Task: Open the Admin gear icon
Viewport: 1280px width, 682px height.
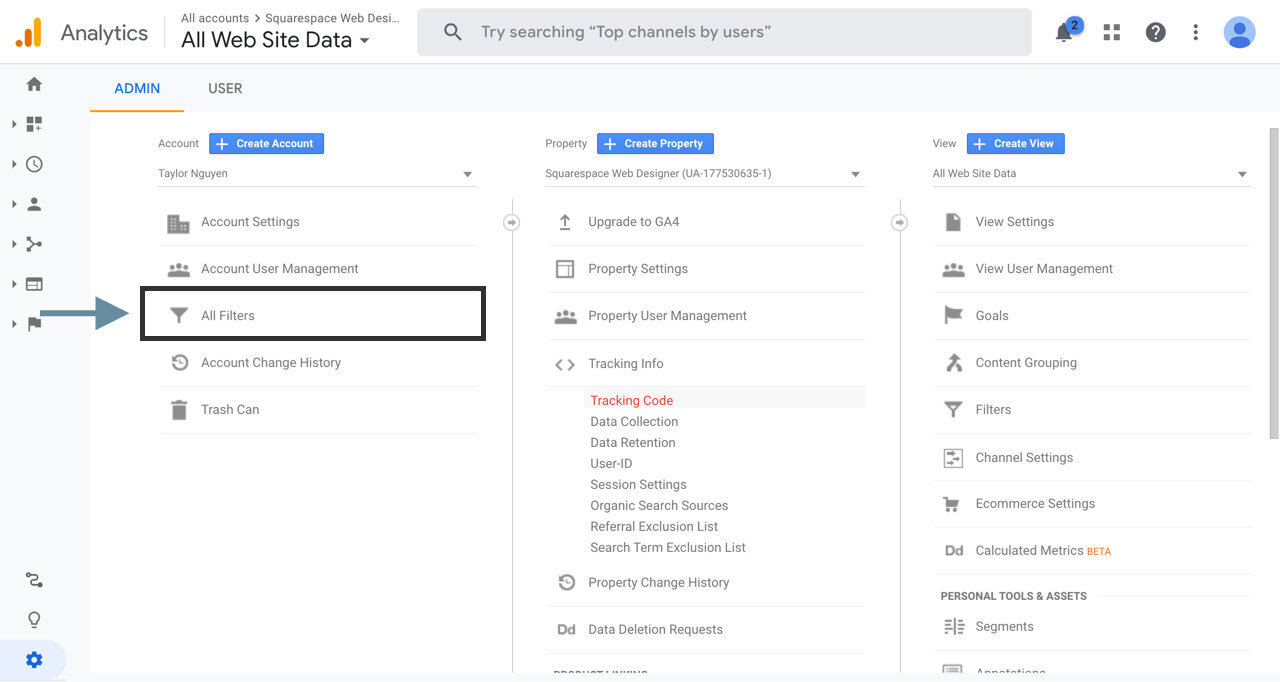Action: click(x=33, y=659)
